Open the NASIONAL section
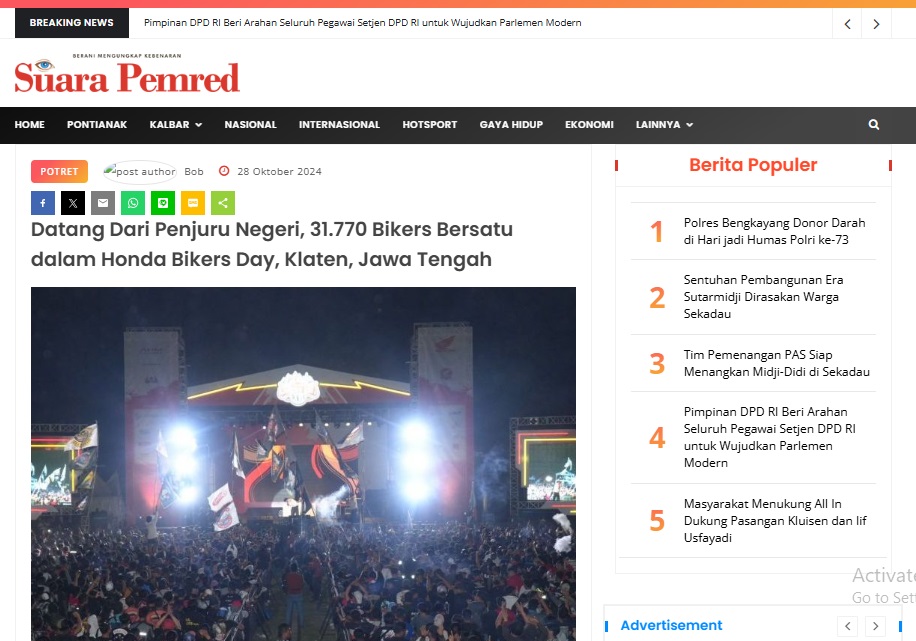 251,124
